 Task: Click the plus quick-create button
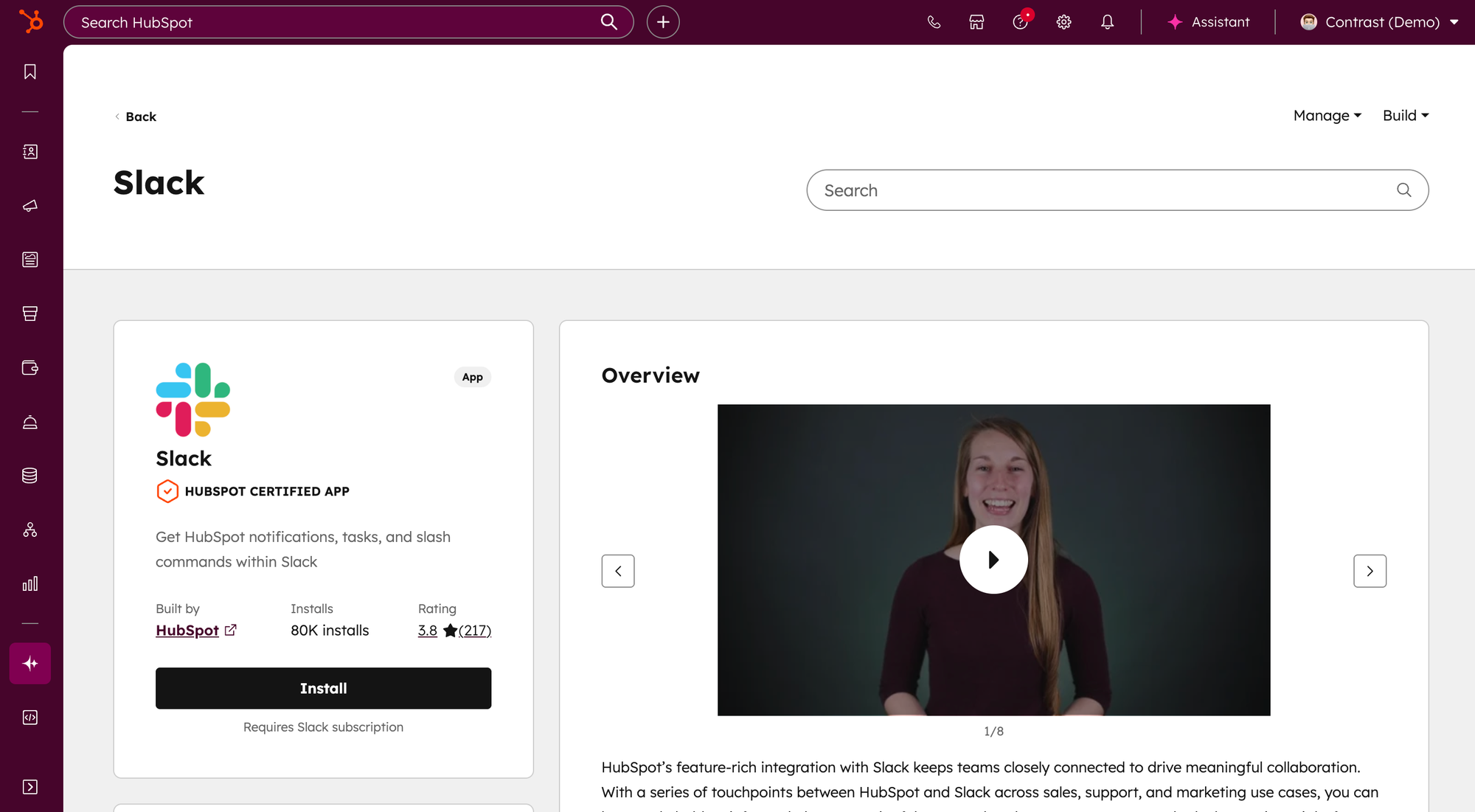point(663,22)
